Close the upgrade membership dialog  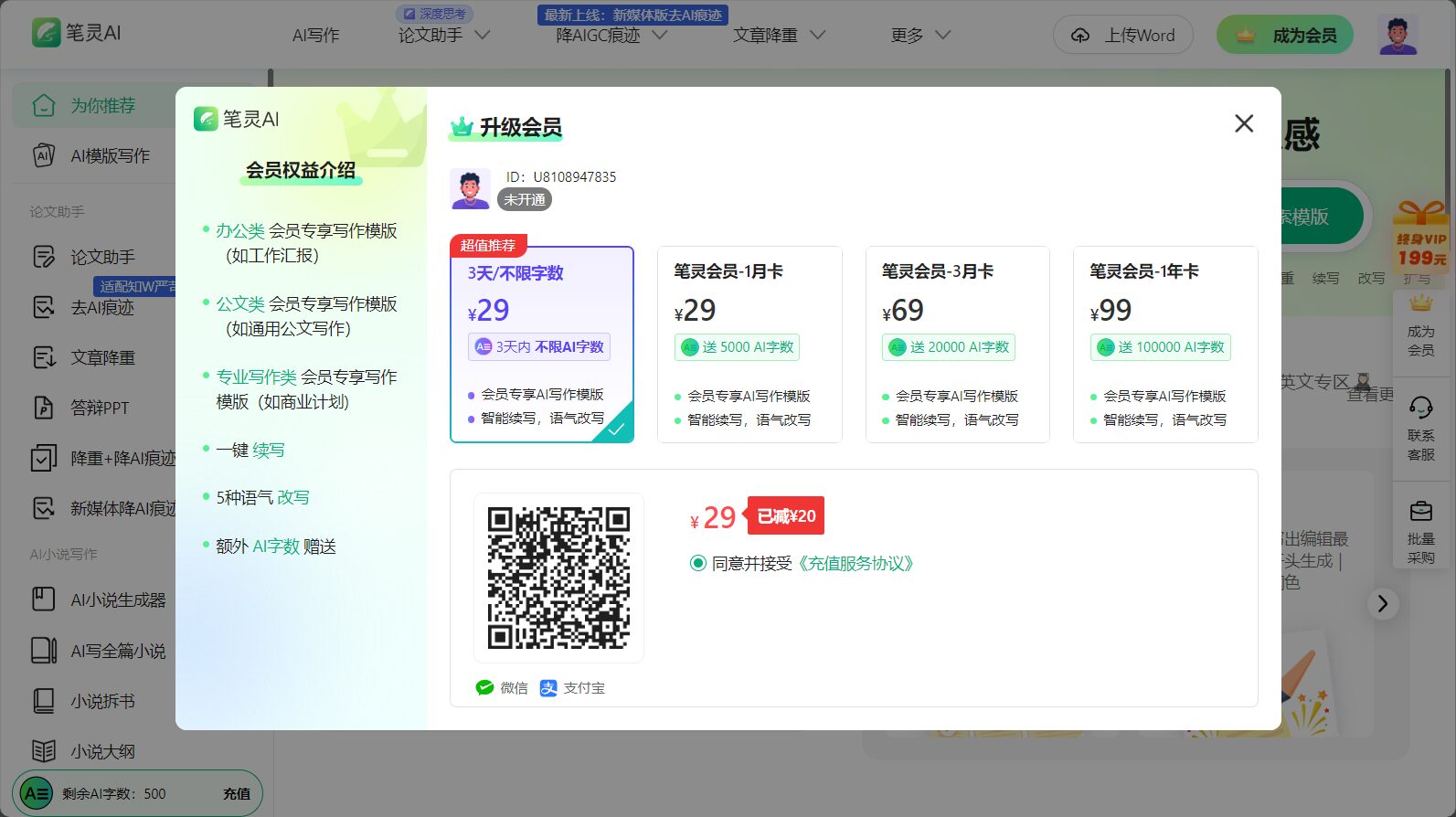1244,123
